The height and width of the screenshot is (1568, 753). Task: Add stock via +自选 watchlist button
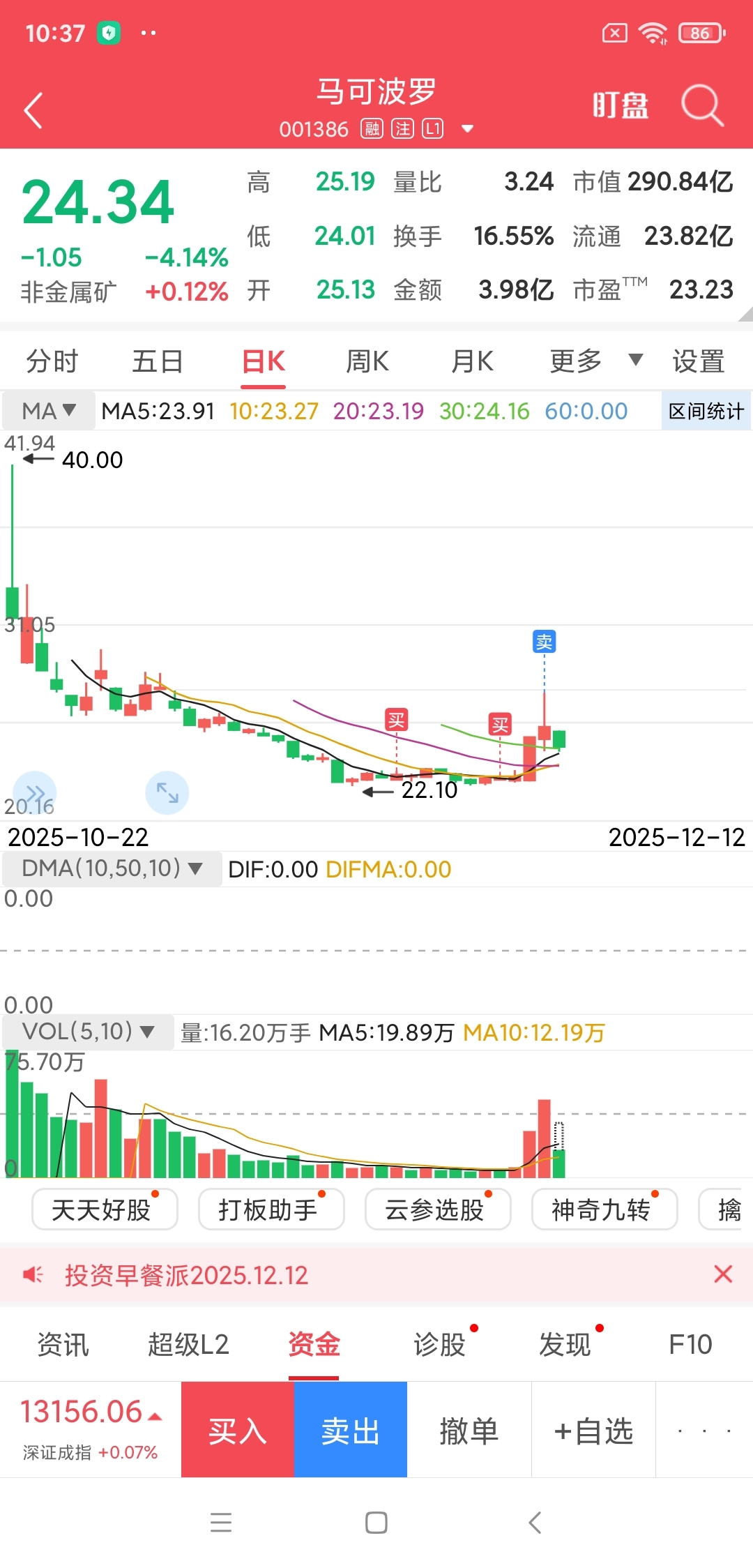(x=593, y=1430)
